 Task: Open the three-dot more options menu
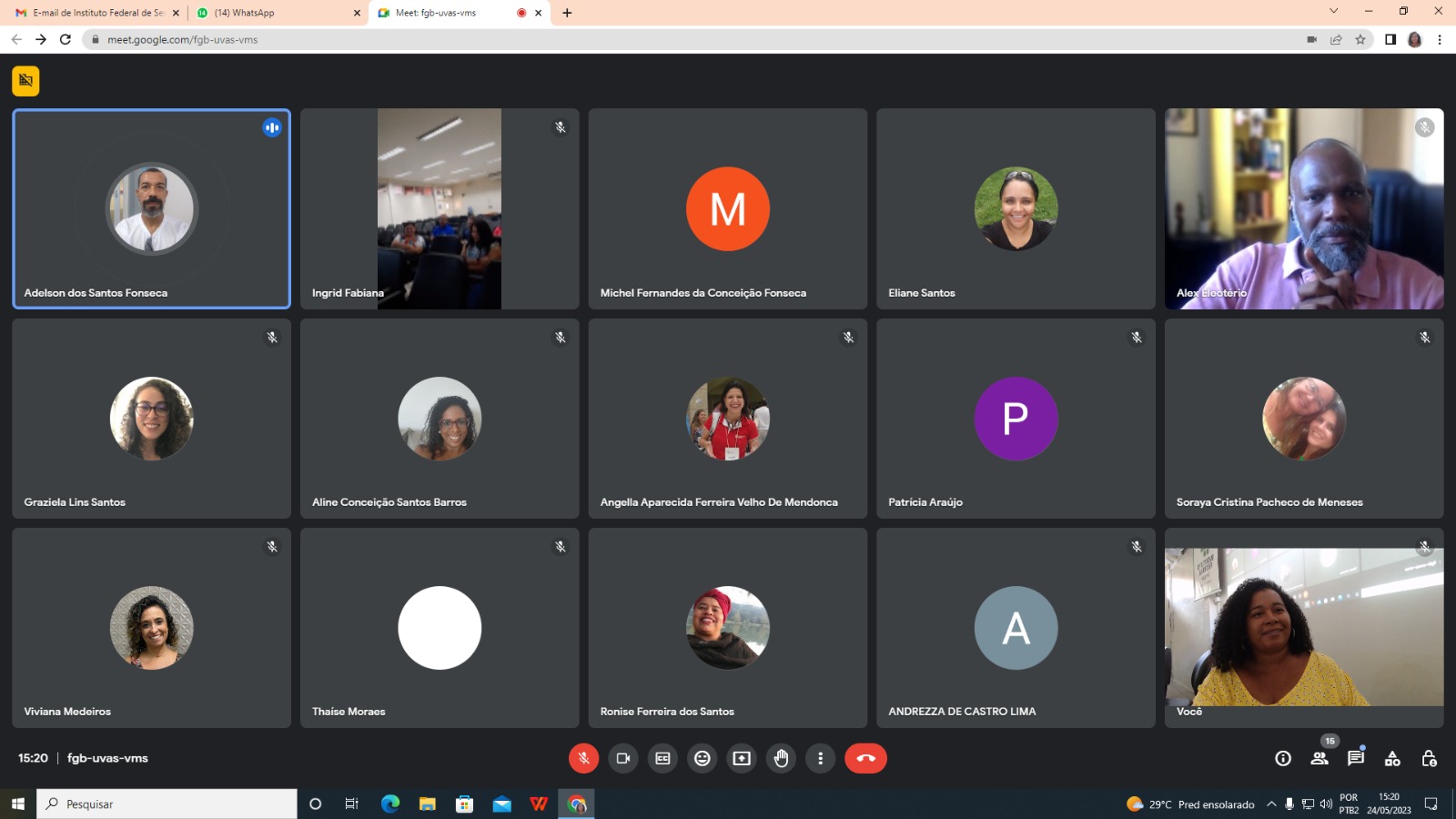tap(820, 758)
